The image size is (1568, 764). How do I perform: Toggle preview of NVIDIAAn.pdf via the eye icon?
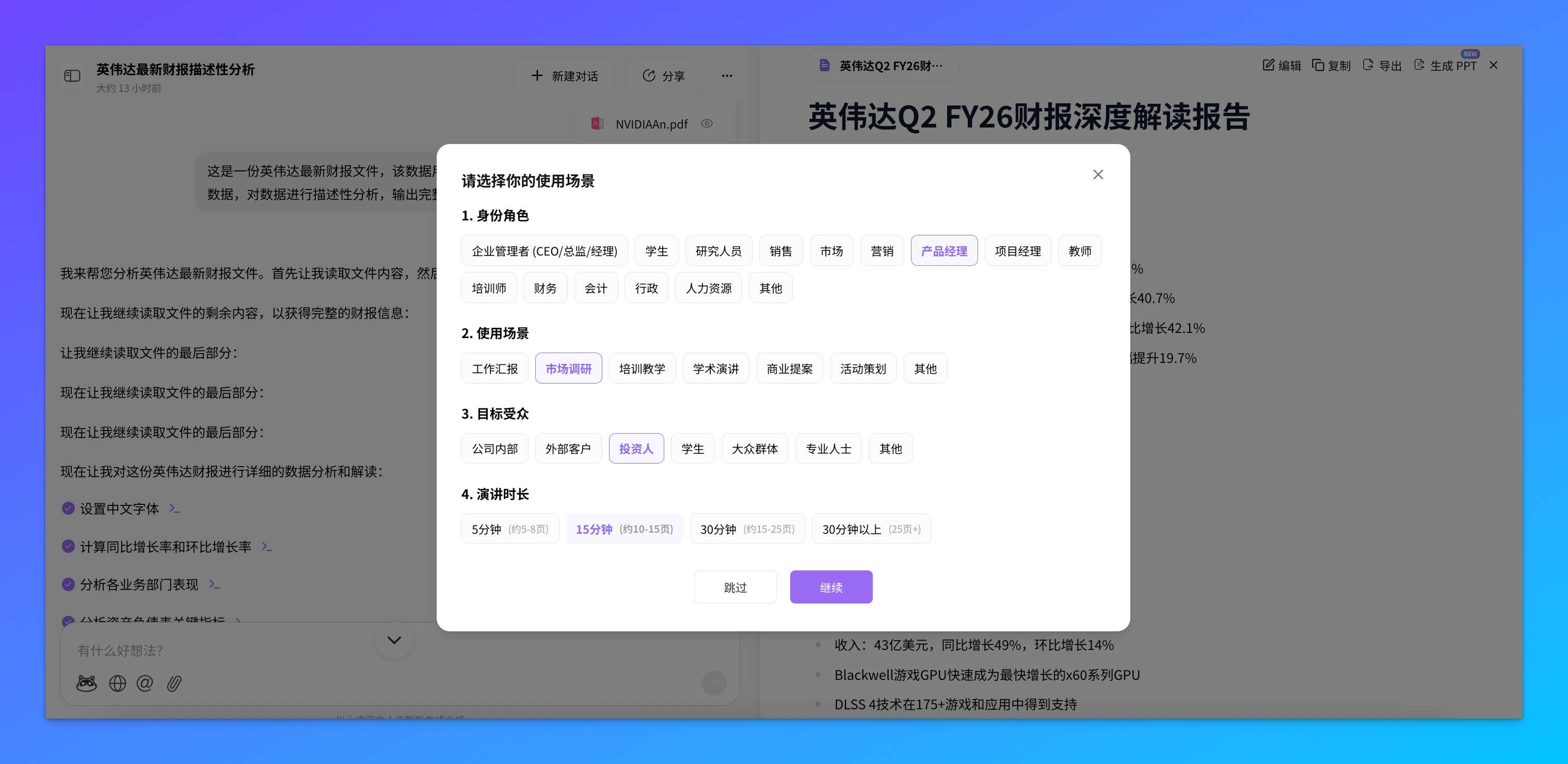point(707,123)
